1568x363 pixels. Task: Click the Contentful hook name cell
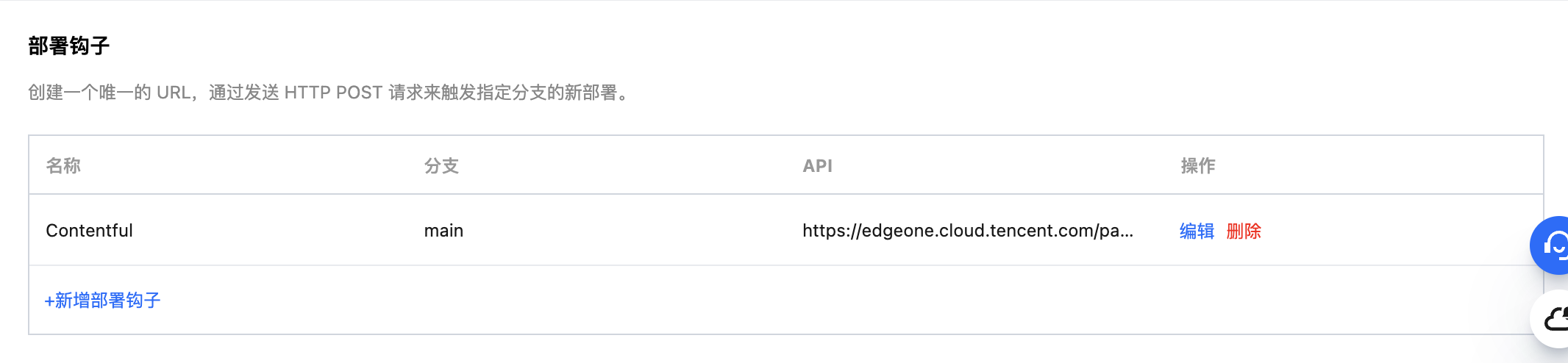pyautogui.click(x=89, y=231)
